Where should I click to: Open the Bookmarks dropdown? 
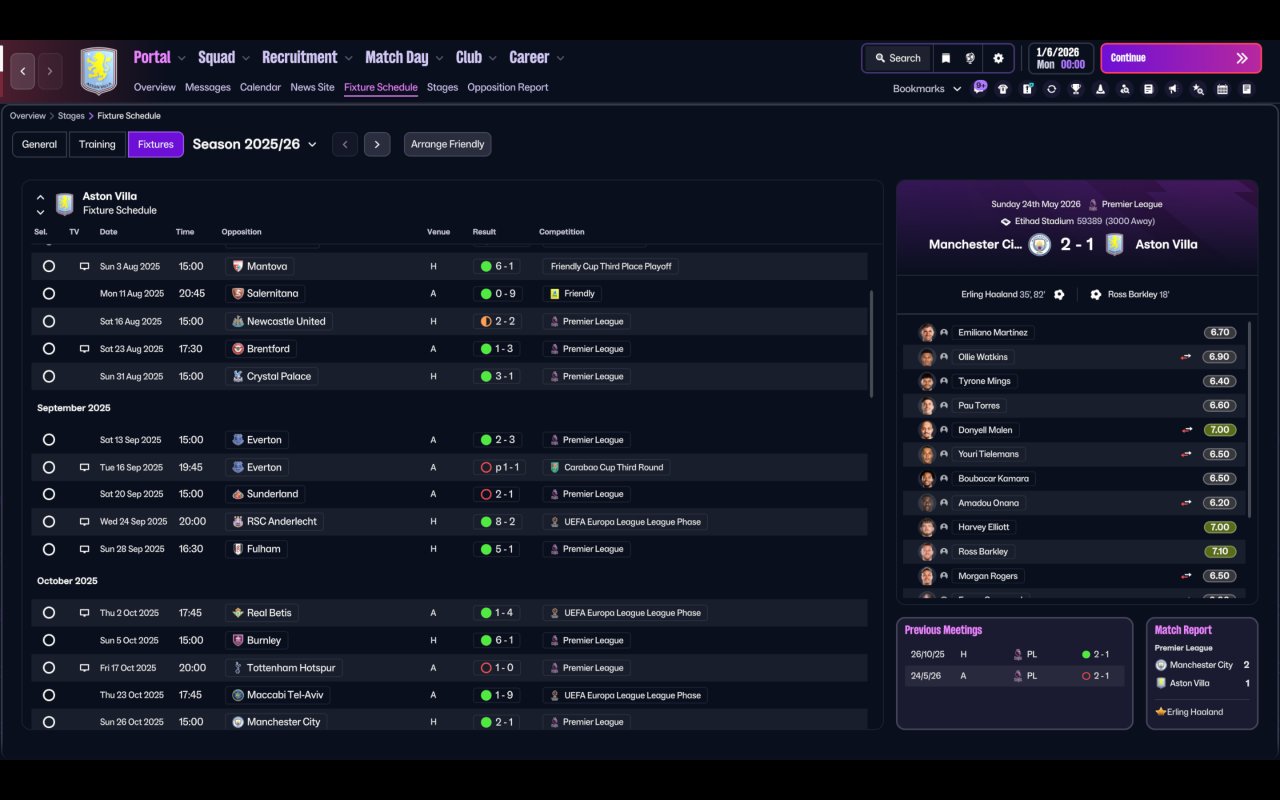(927, 89)
